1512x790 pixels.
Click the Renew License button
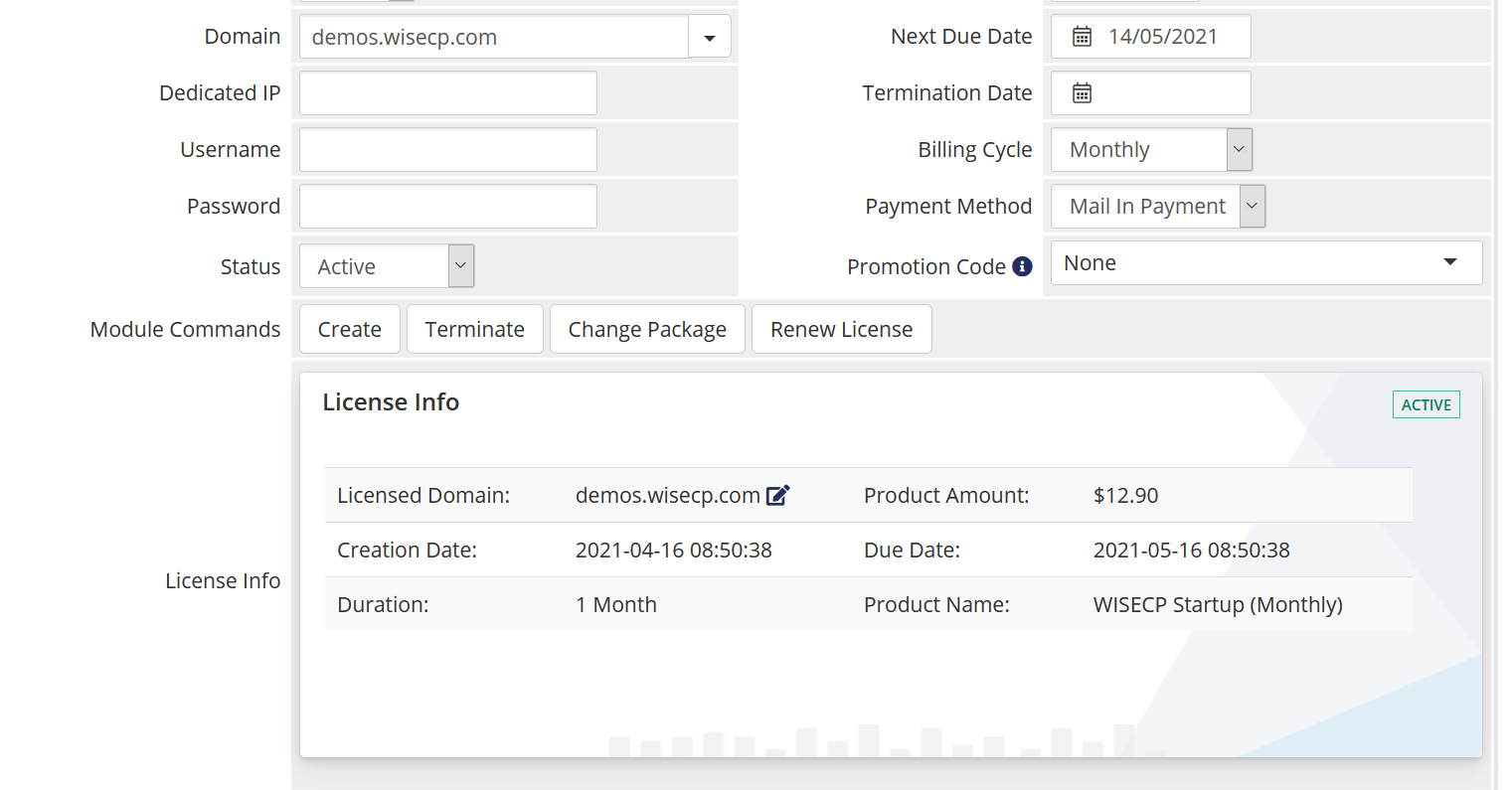click(842, 329)
